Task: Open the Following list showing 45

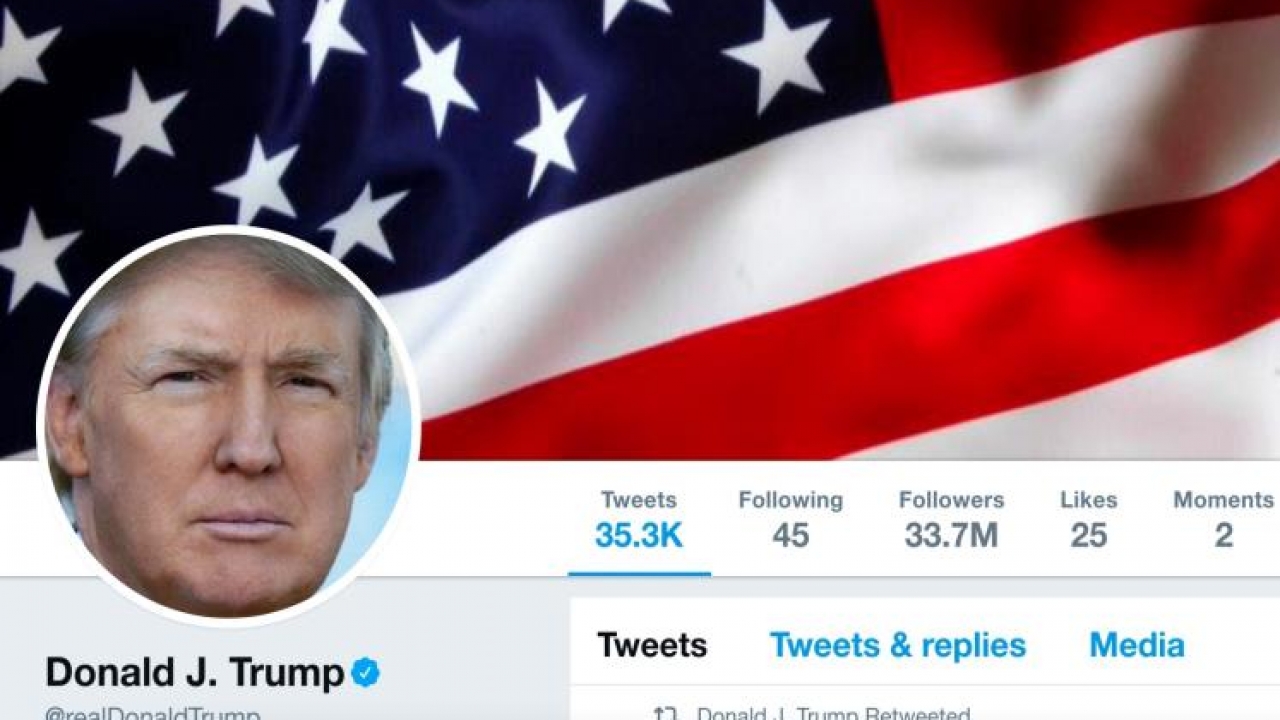Action: [x=790, y=520]
